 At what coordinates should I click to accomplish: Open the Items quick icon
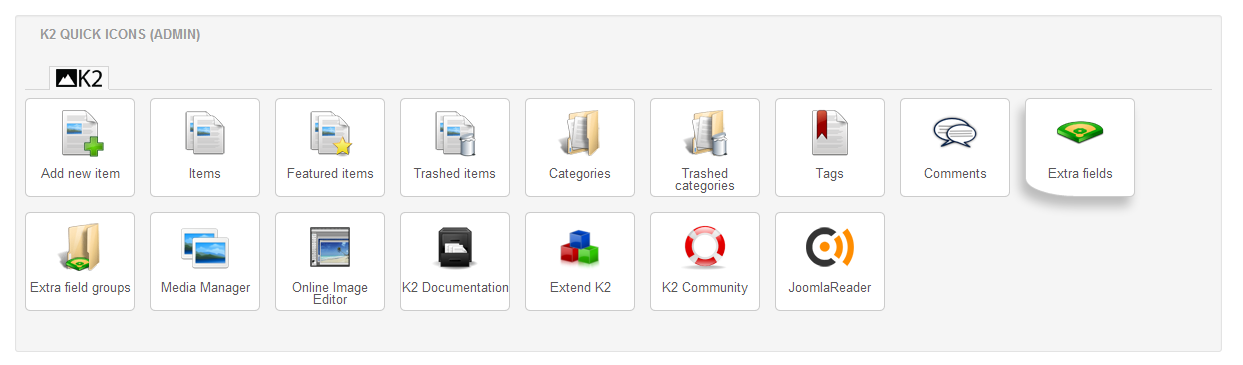coord(205,147)
